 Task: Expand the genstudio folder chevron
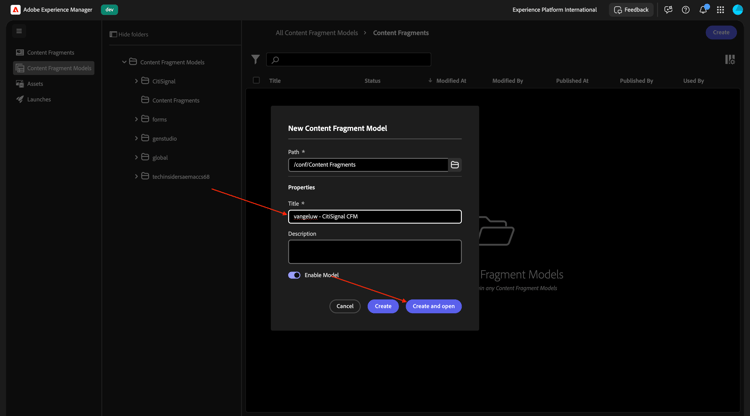coord(136,138)
